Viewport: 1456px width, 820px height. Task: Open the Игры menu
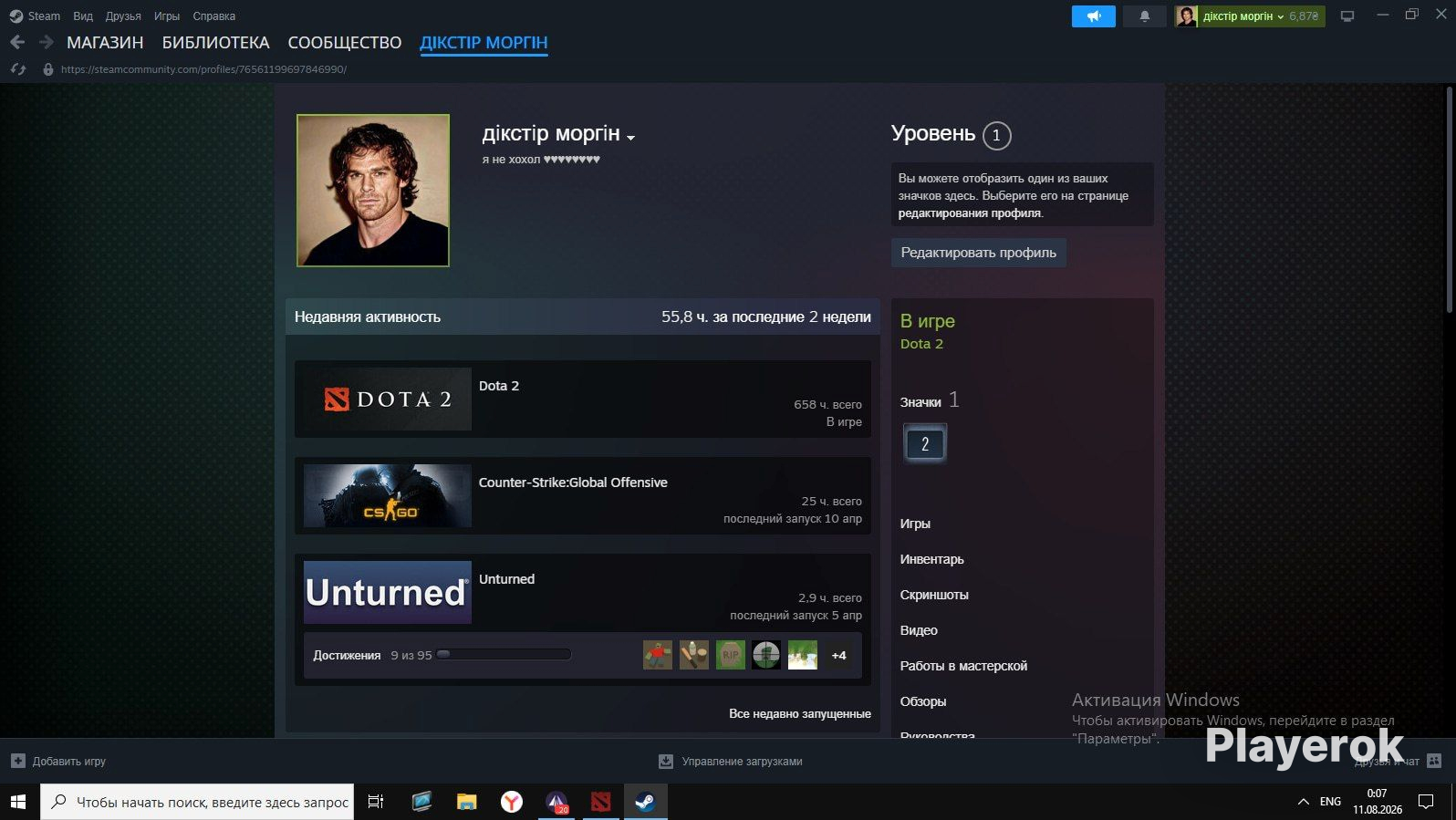[167, 16]
